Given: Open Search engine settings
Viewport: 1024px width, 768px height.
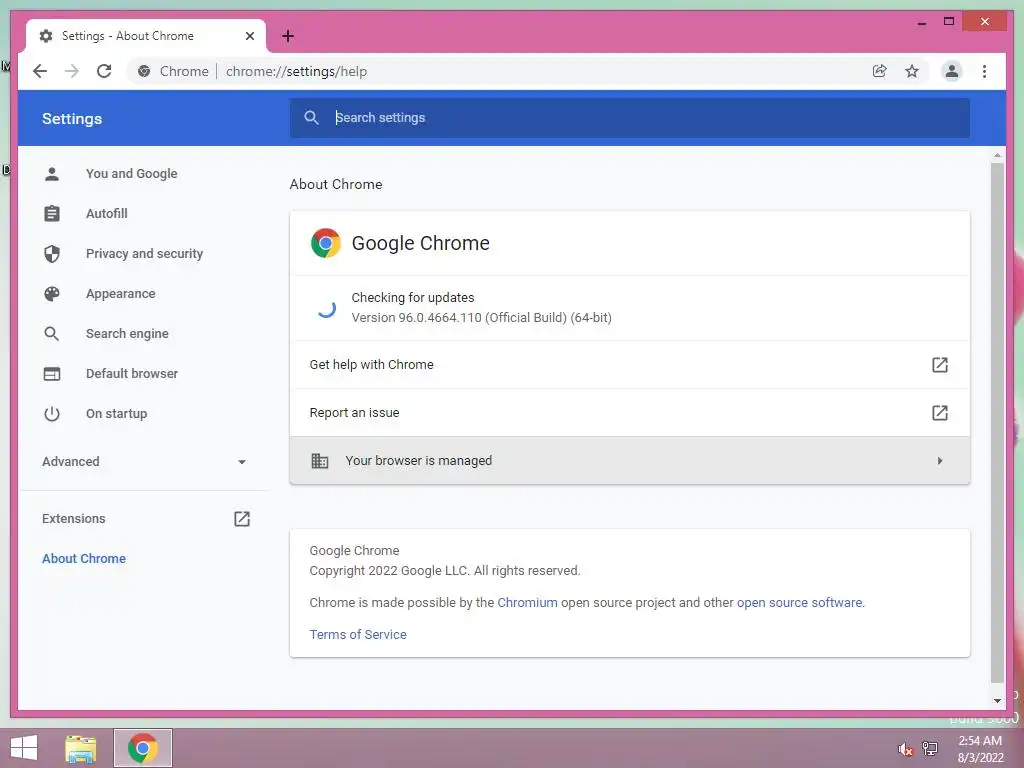Looking at the screenshot, I should tap(127, 334).
